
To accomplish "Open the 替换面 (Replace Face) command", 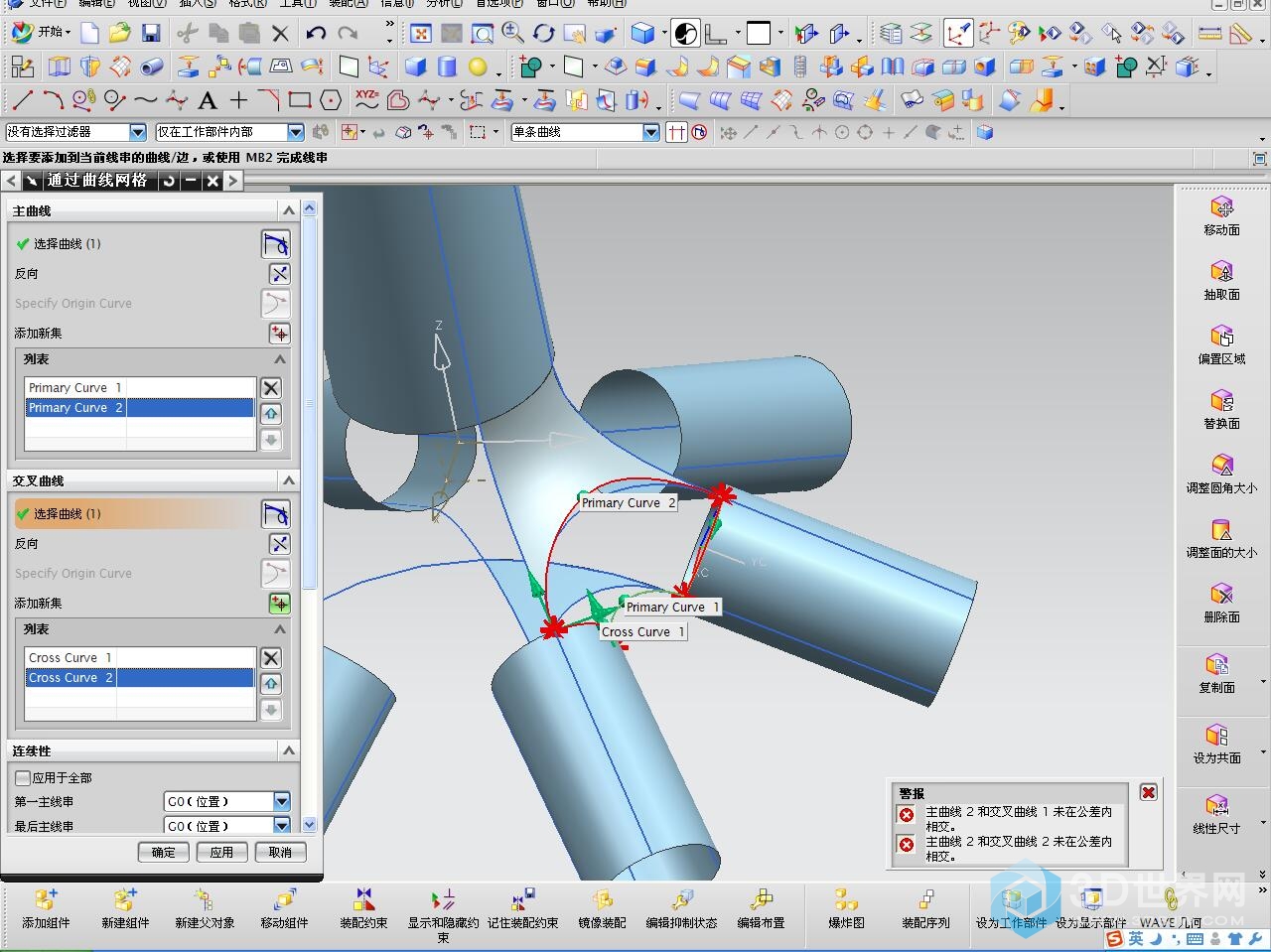I will [x=1221, y=409].
